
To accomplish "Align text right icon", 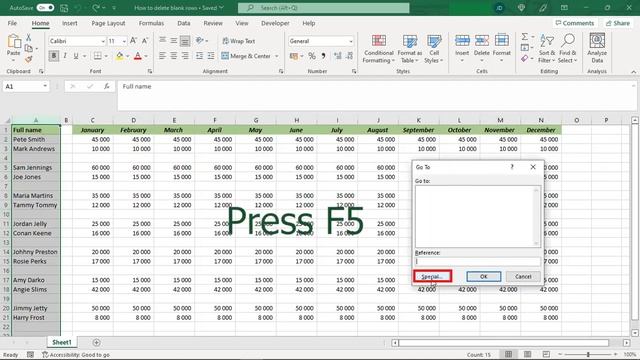I will [x=185, y=56].
